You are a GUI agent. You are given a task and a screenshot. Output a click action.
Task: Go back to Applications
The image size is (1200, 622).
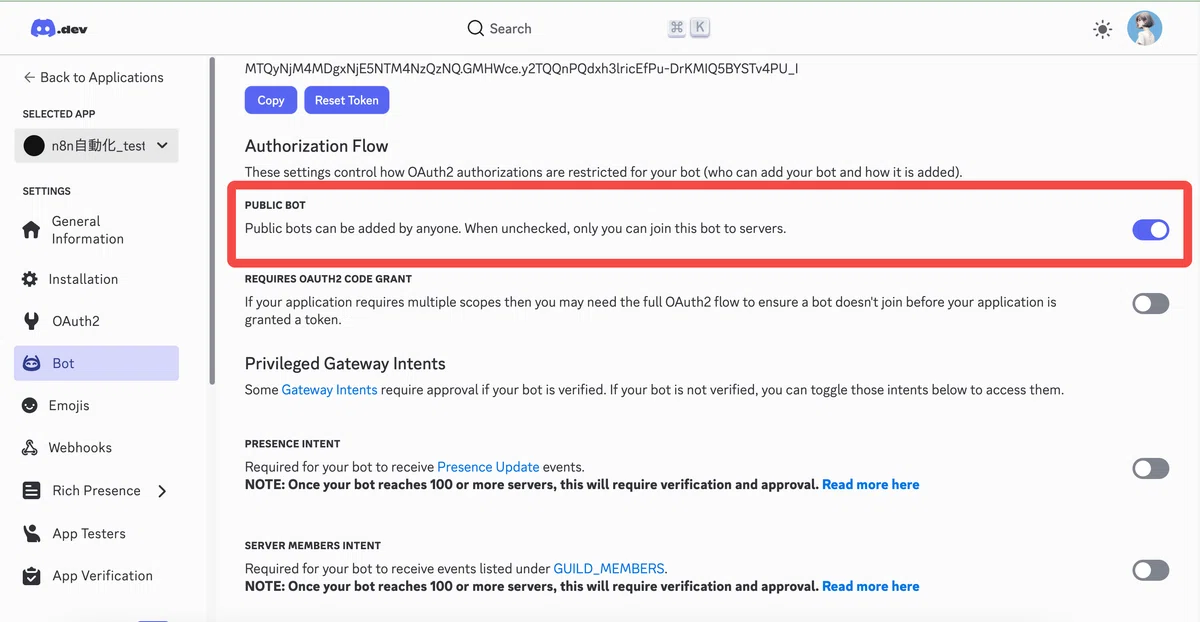click(93, 77)
